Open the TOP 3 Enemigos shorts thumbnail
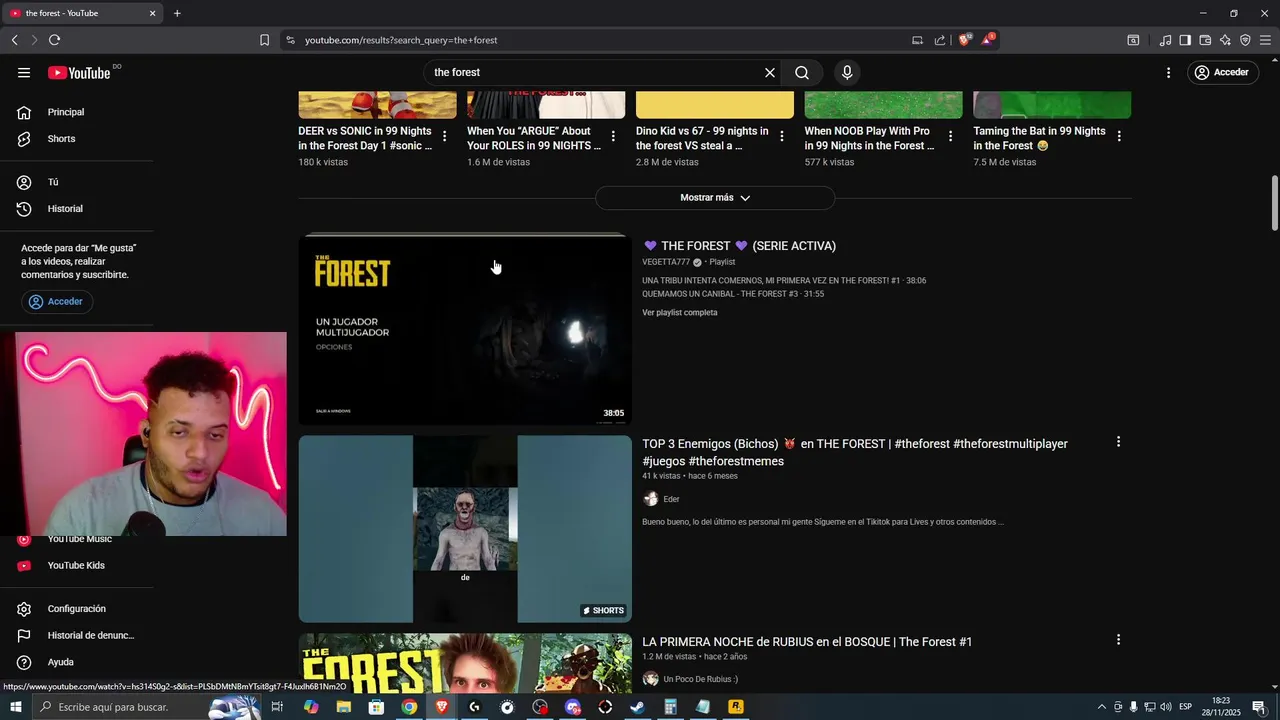This screenshot has width=1280, height=720. coord(465,529)
